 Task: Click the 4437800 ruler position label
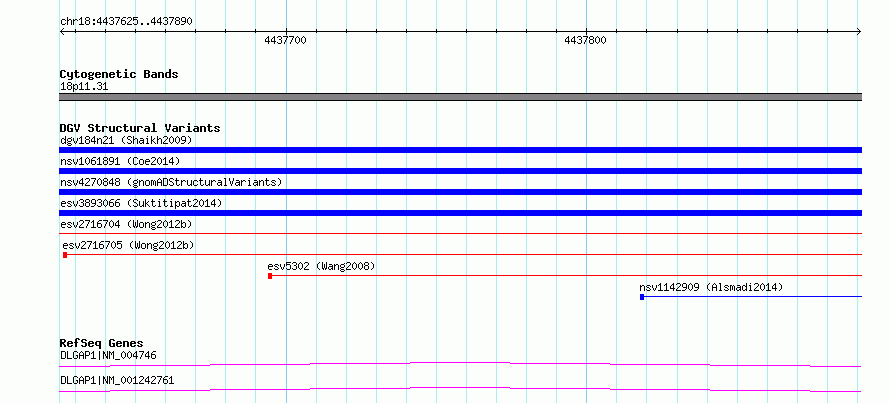(585, 40)
